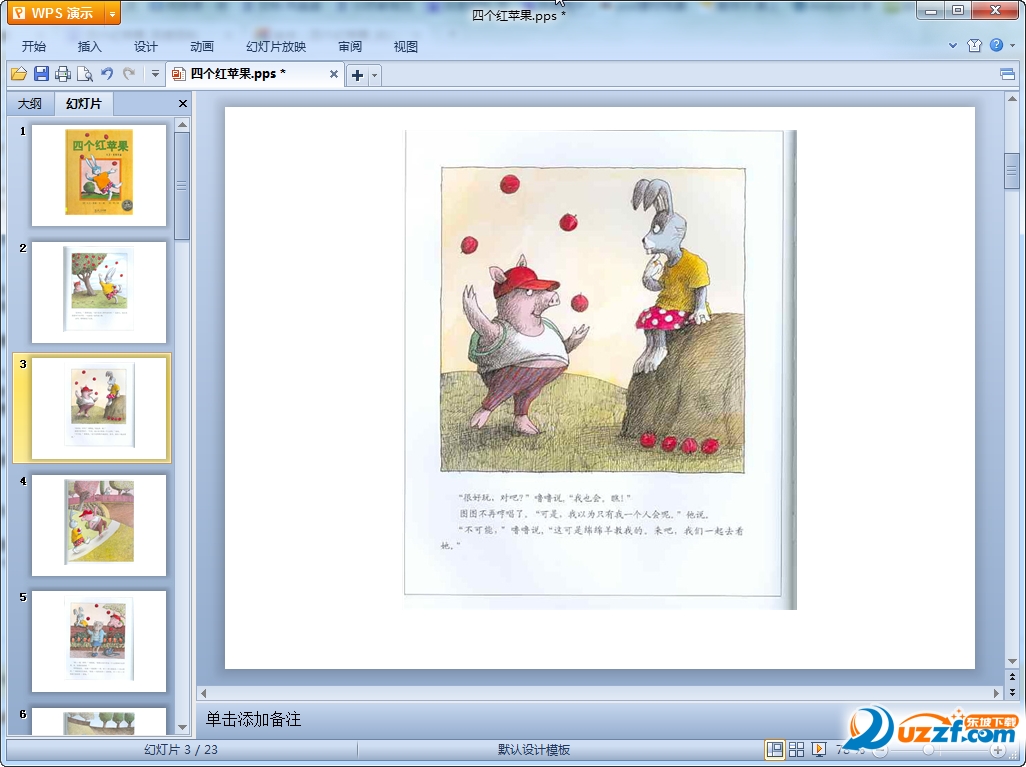Save the presentation with the floppy icon
This screenshot has height=767, width=1026.
click(x=41, y=74)
